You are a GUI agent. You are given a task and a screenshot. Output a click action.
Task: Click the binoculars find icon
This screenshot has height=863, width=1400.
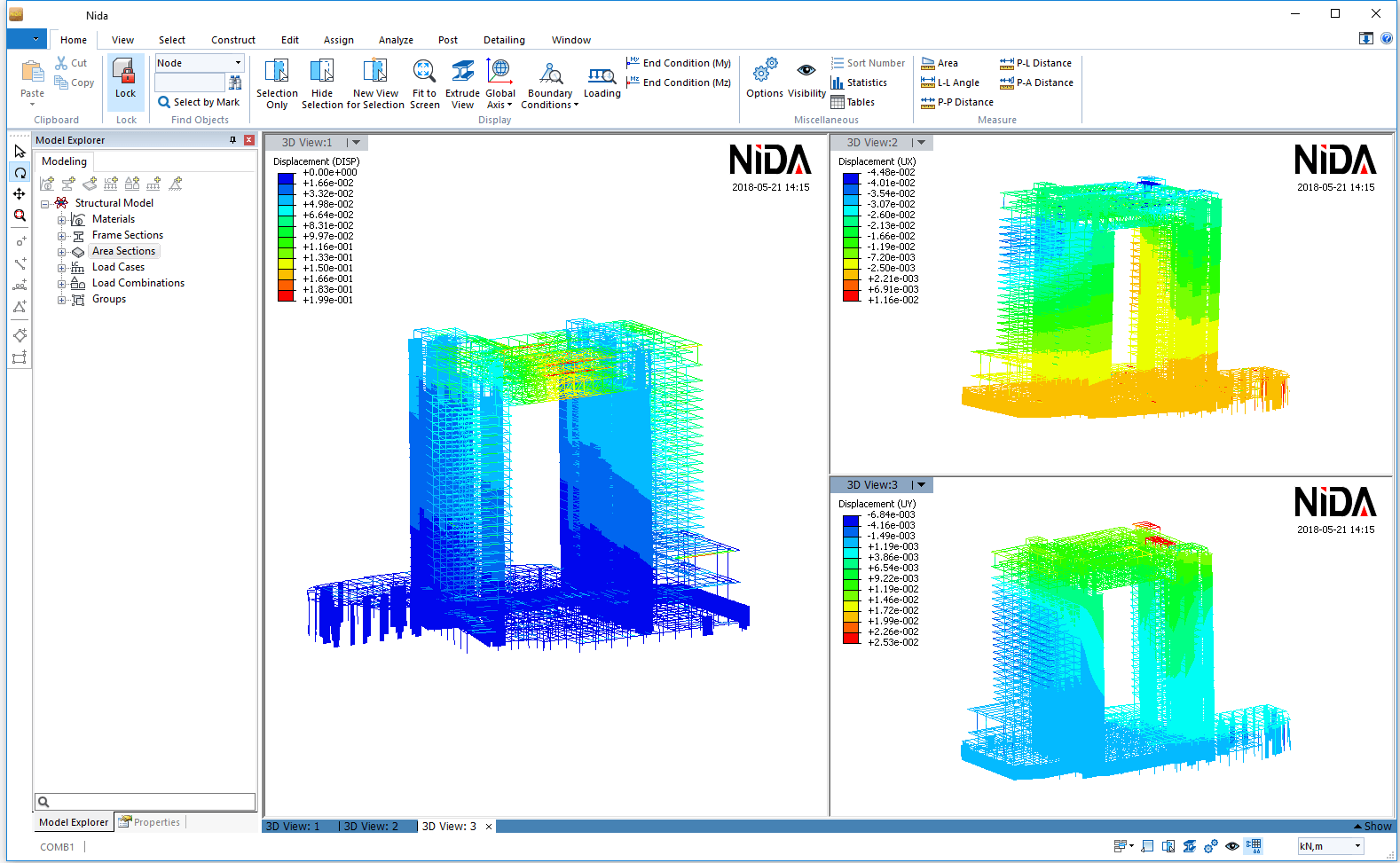[235, 82]
